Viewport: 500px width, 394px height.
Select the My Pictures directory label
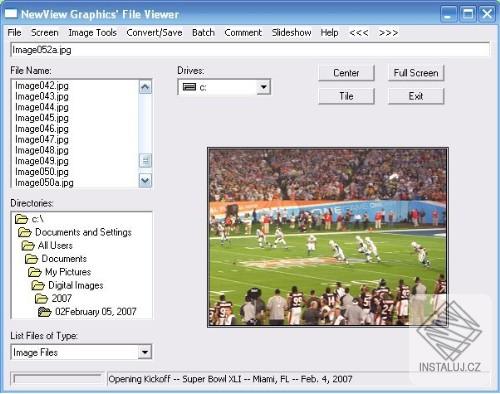[68, 272]
